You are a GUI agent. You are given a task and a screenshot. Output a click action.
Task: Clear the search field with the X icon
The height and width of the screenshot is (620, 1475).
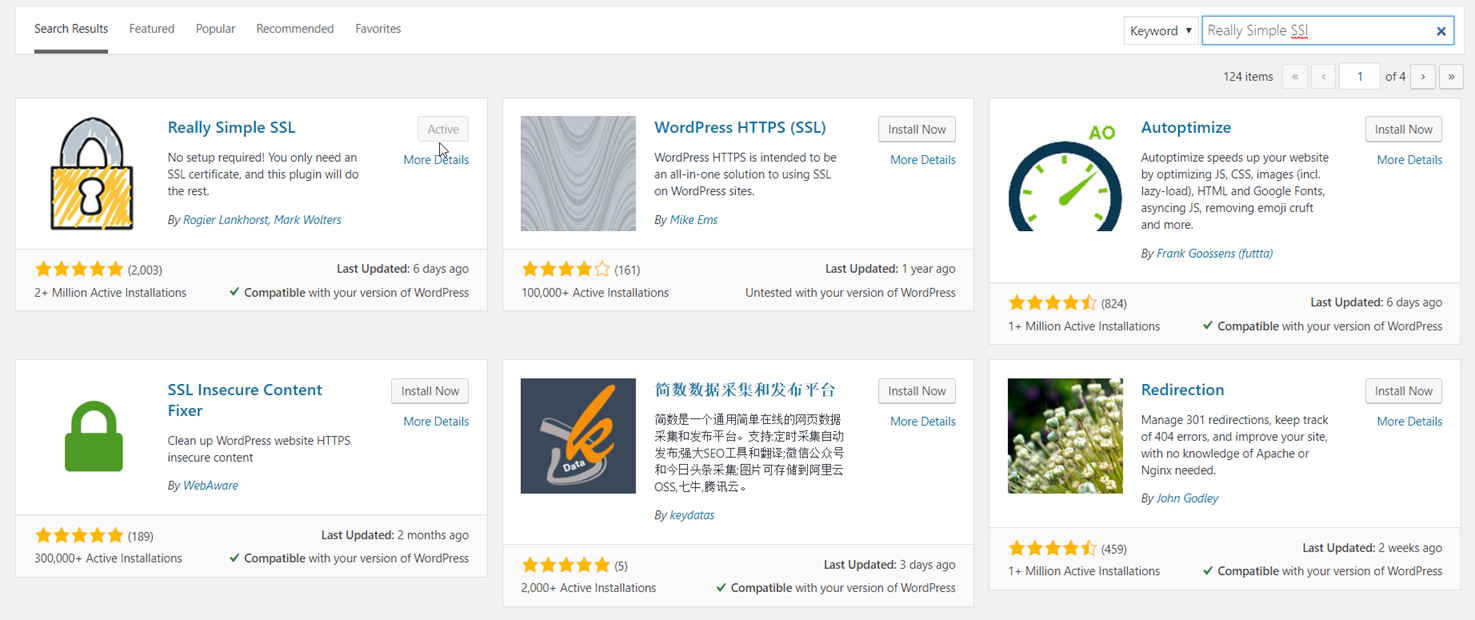pos(1441,31)
